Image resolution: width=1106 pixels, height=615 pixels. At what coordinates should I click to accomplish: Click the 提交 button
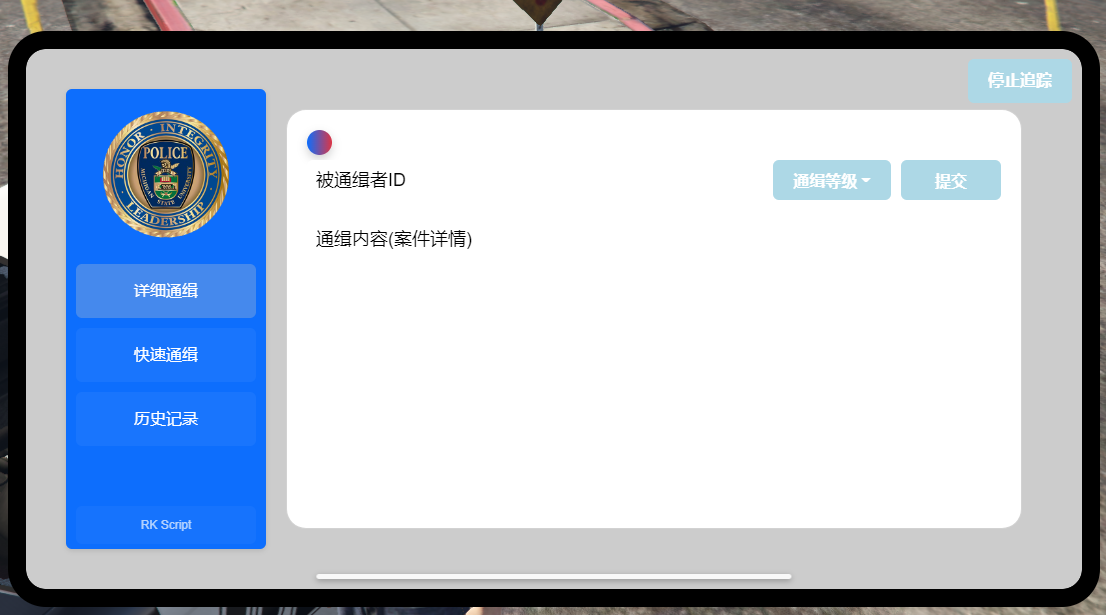pos(951,181)
